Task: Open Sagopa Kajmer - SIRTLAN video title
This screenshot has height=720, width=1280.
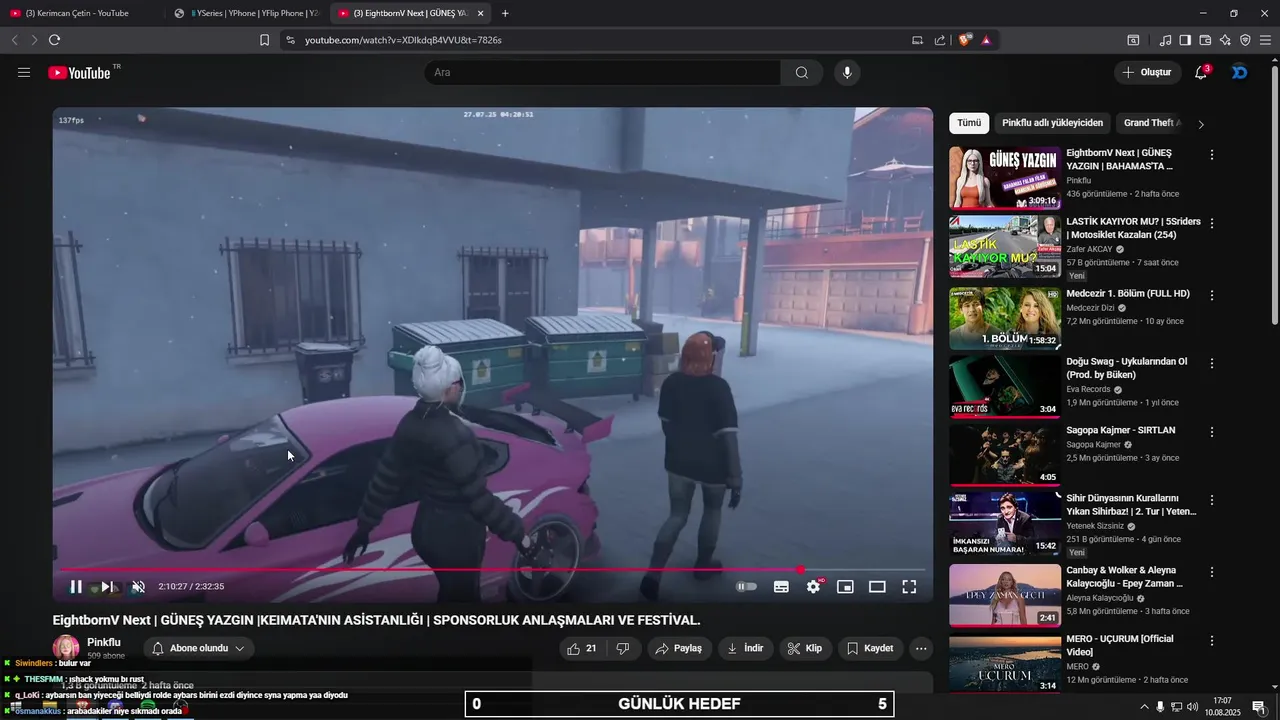Action: pos(1120,430)
